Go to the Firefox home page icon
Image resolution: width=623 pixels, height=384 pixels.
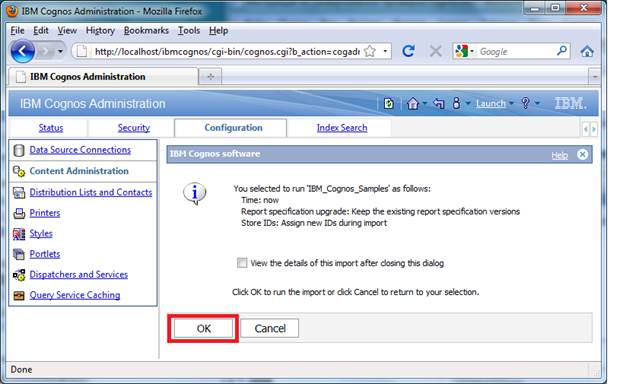click(x=587, y=51)
